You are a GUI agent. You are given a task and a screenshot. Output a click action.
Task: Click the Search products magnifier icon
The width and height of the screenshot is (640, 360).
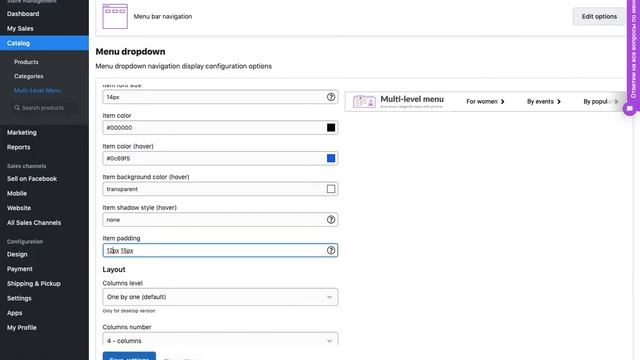click(x=17, y=108)
